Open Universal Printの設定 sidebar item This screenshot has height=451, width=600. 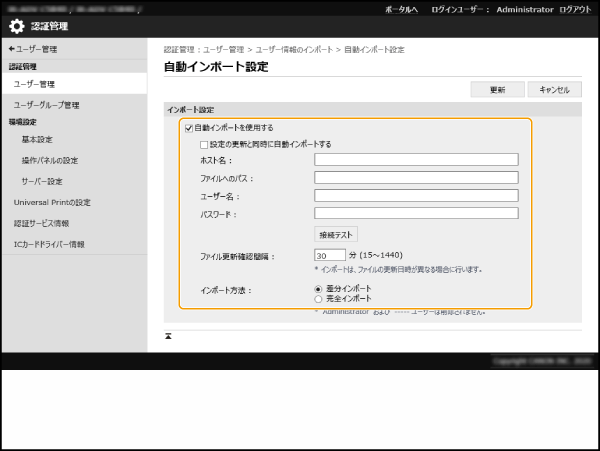pos(51,202)
